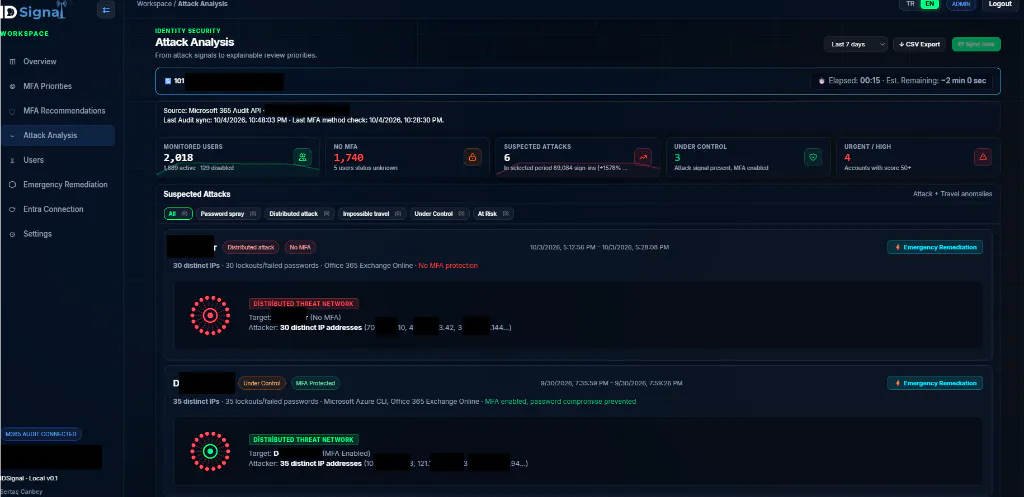
Task: Select the All filter tab
Action: click(178, 214)
